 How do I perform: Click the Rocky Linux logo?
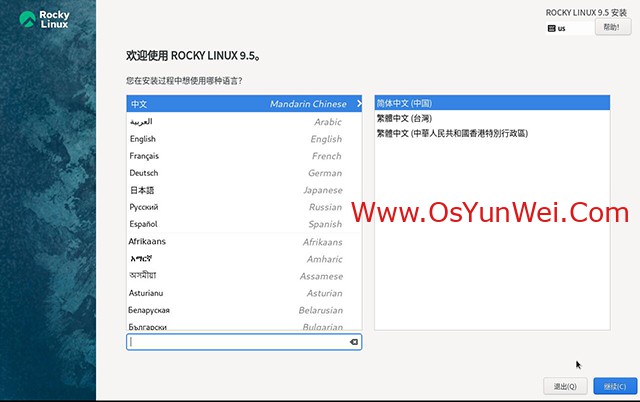pyautogui.click(x=44, y=19)
